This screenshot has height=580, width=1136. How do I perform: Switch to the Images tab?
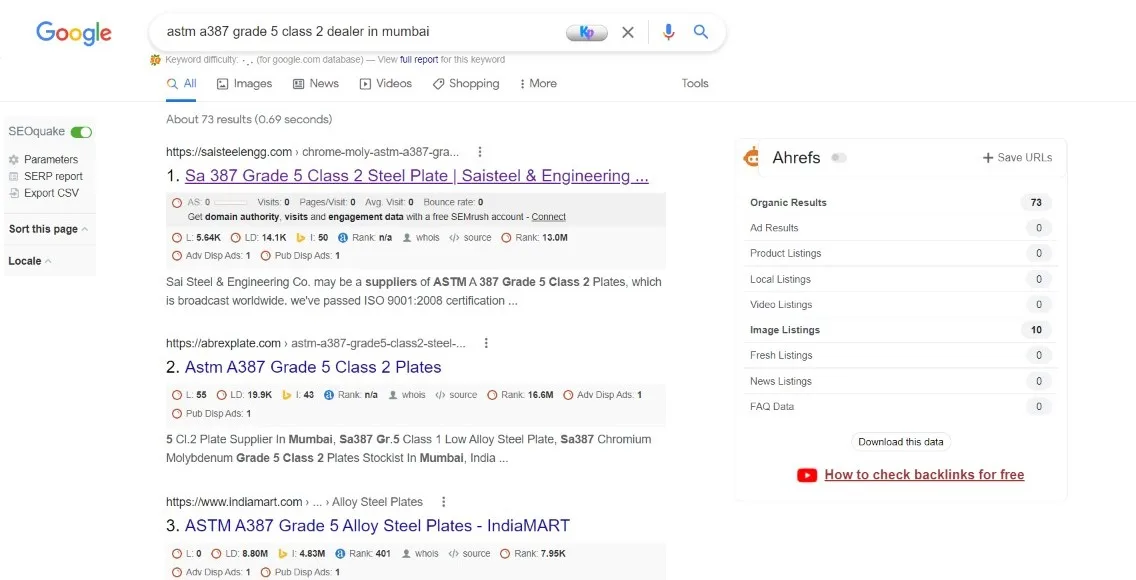(245, 83)
